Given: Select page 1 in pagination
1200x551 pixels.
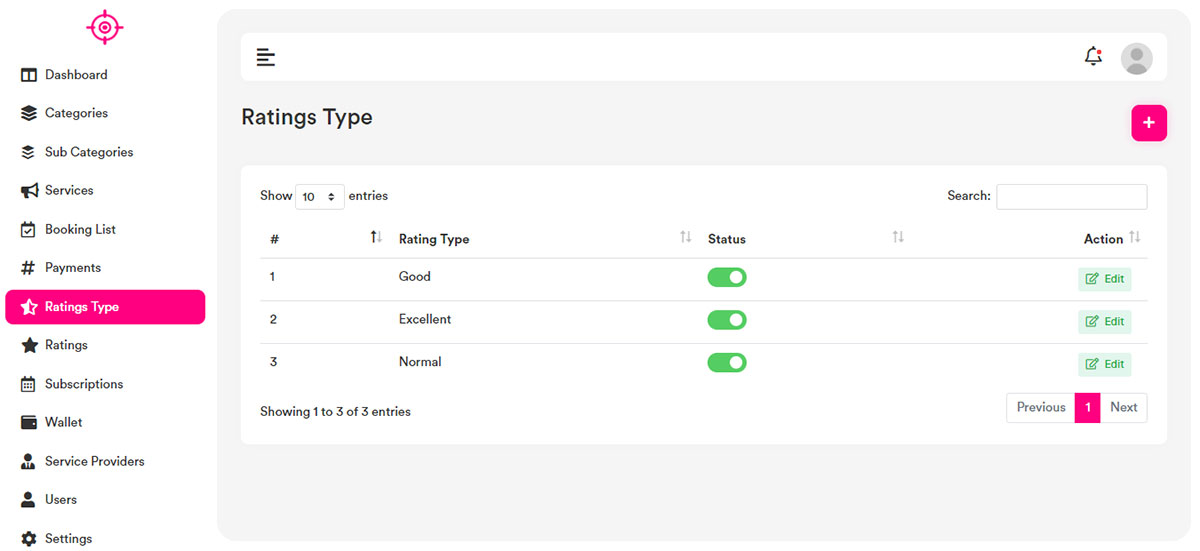Looking at the screenshot, I should (x=1087, y=407).
